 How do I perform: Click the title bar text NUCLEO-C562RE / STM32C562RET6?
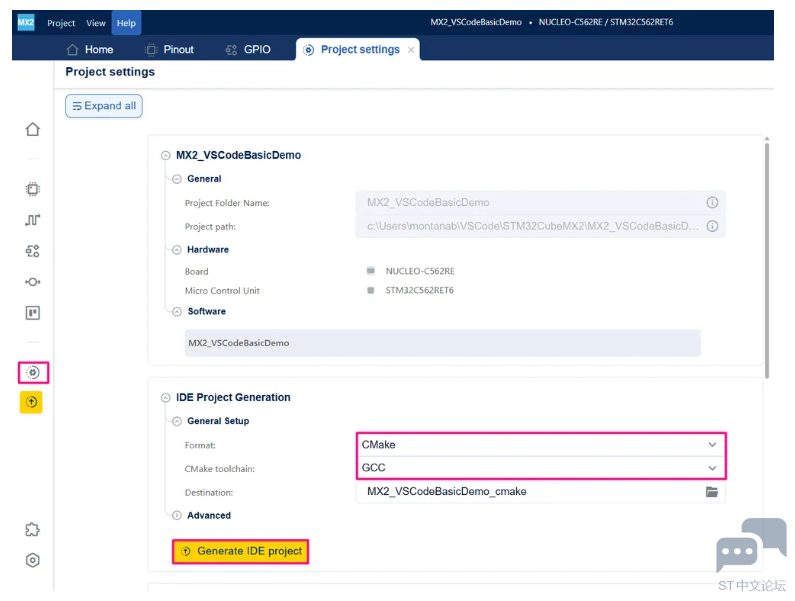click(605, 22)
